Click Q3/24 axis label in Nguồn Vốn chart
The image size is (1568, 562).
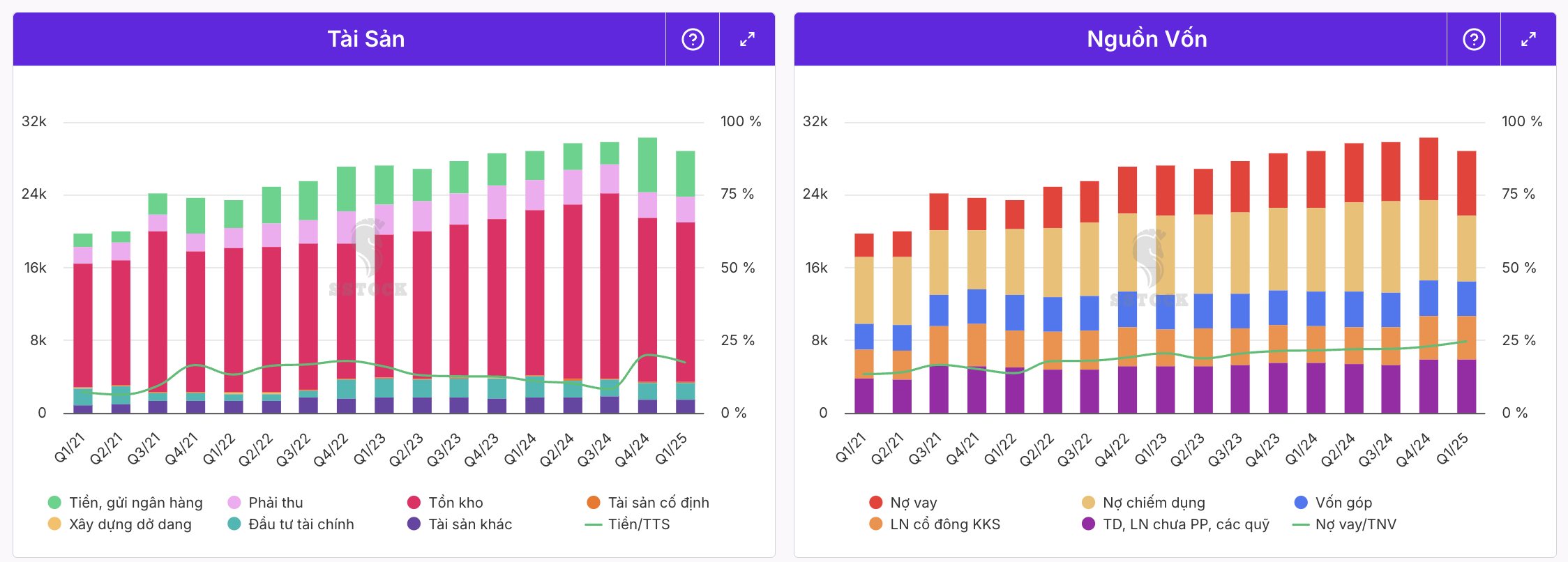click(1375, 450)
